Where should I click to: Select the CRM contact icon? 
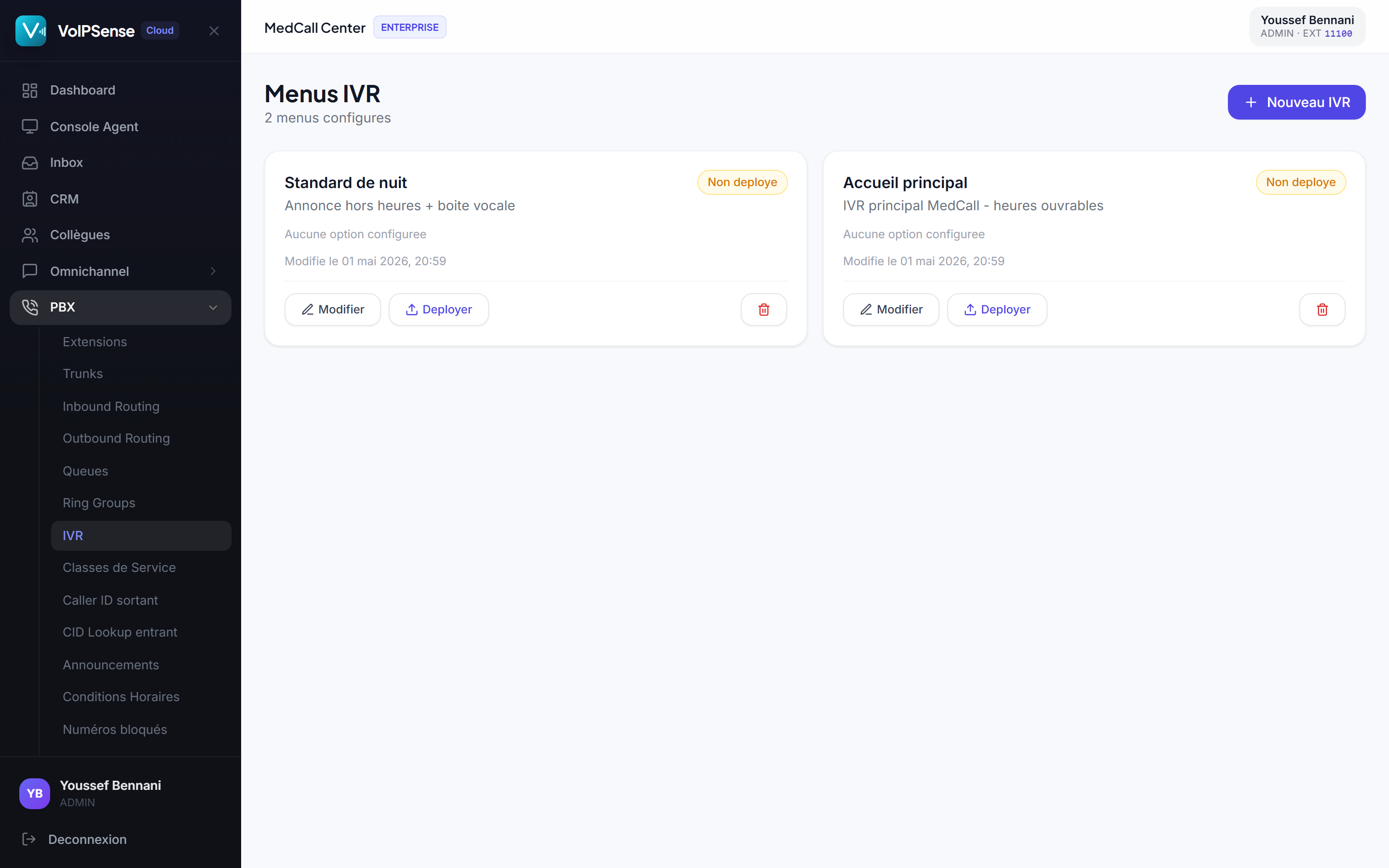(30, 199)
